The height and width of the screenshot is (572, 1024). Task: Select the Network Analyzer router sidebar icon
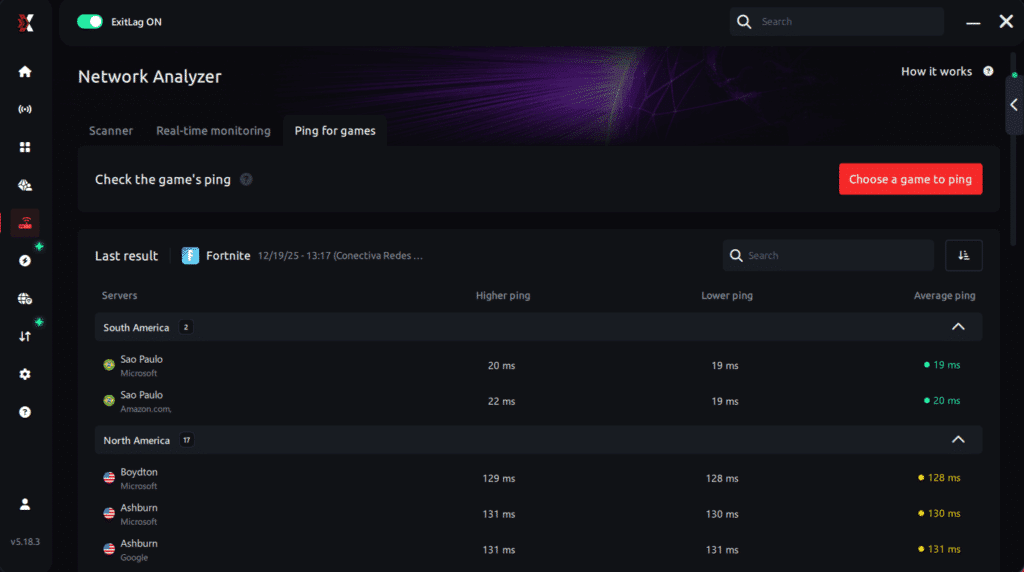click(25, 223)
